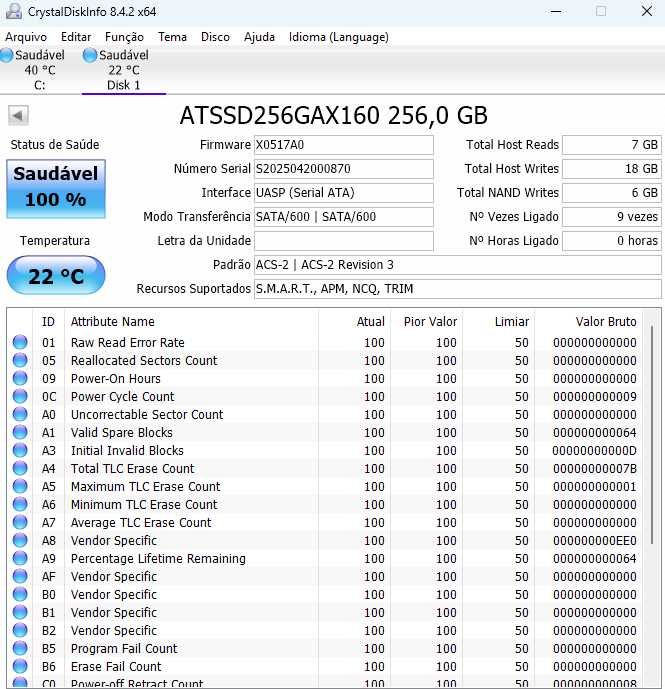The image size is (665, 689).
Task: Open the Editar menu
Action: pyautogui.click(x=76, y=37)
